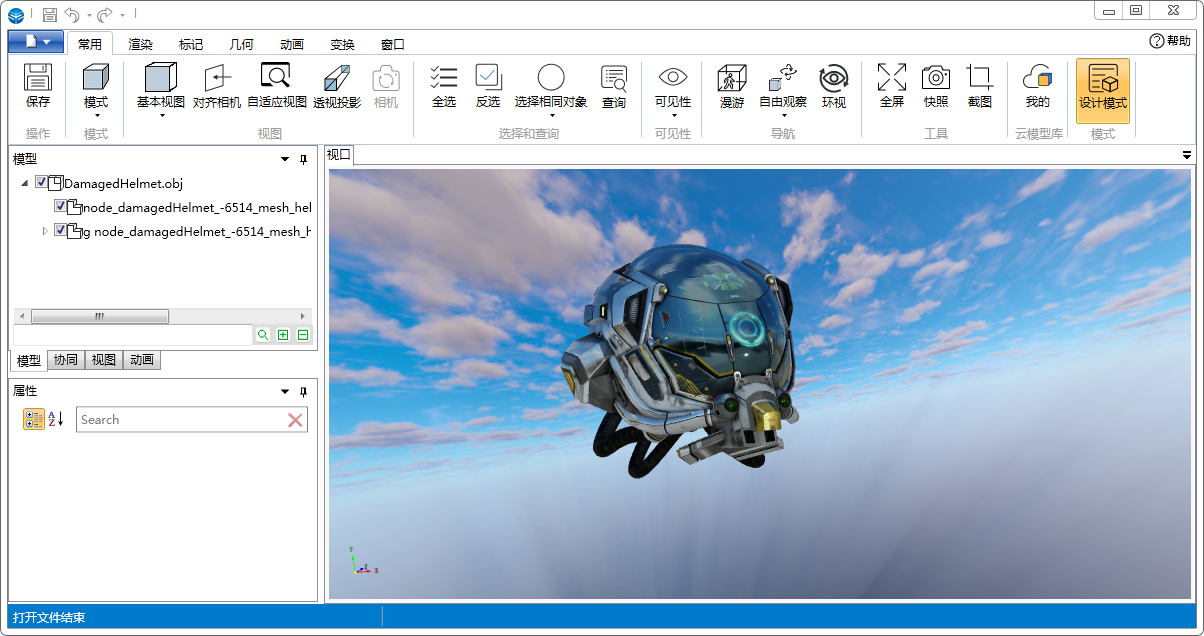Uncheck DamagedHelmet.obj checkbox

pos(41,183)
